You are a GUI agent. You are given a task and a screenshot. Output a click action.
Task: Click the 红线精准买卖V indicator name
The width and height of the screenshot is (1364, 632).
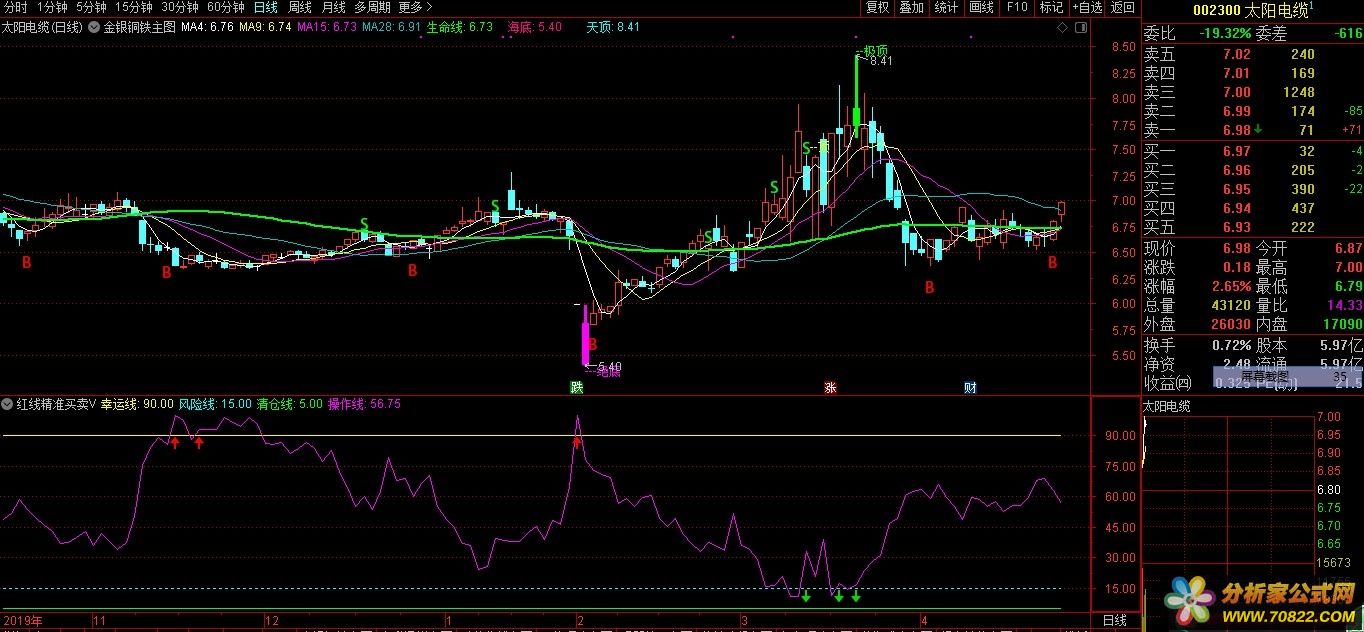(56, 405)
